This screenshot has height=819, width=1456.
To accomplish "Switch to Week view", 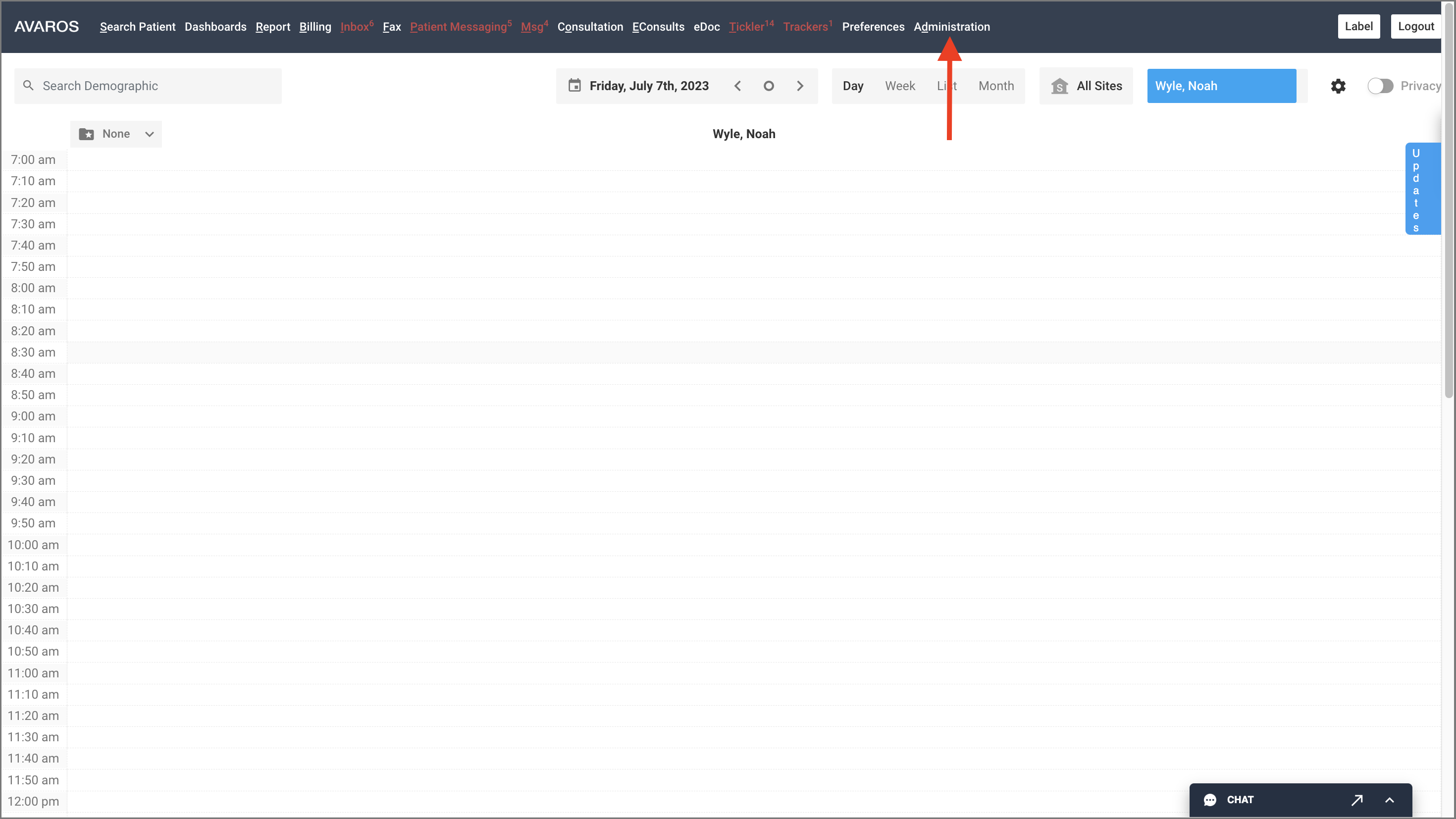I will 900,86.
